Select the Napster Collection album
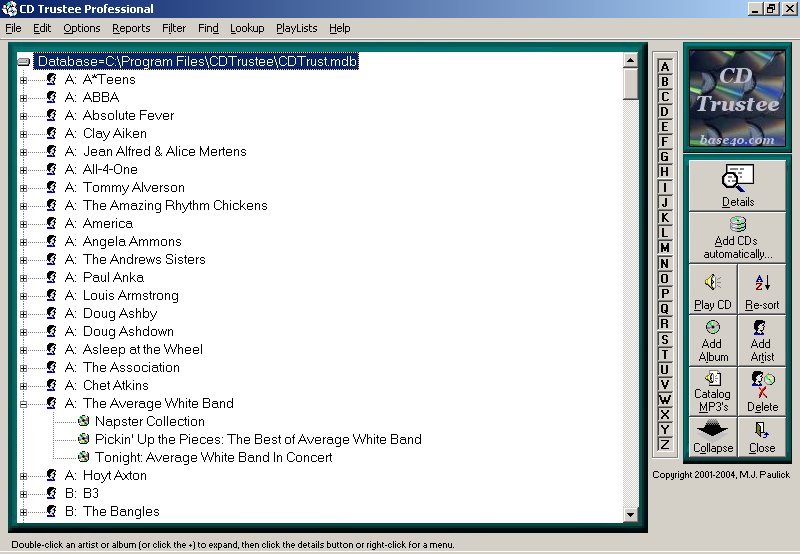The width and height of the screenshot is (800, 554). click(150, 421)
